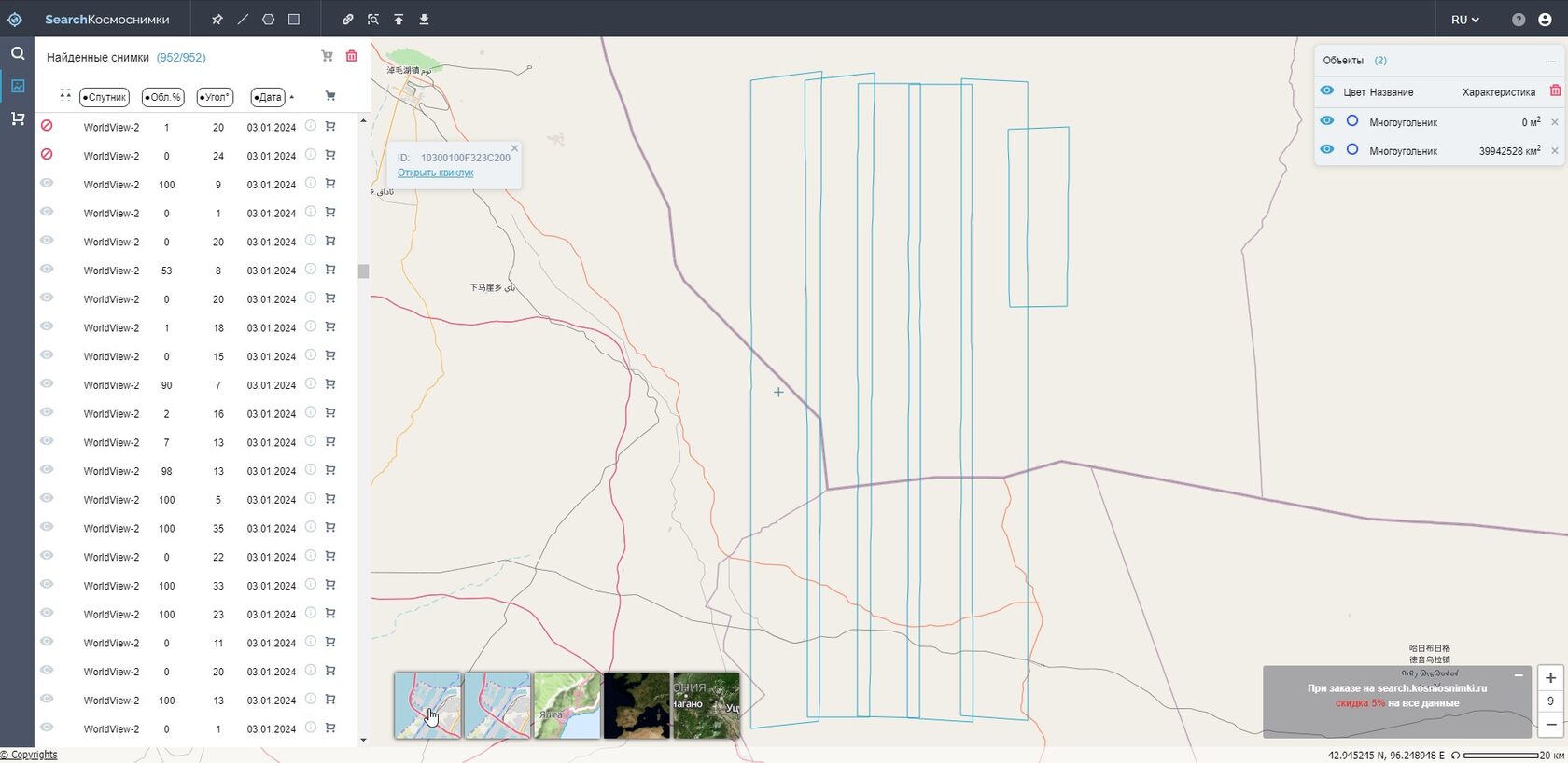Toggle date sort order arrow

[292, 97]
